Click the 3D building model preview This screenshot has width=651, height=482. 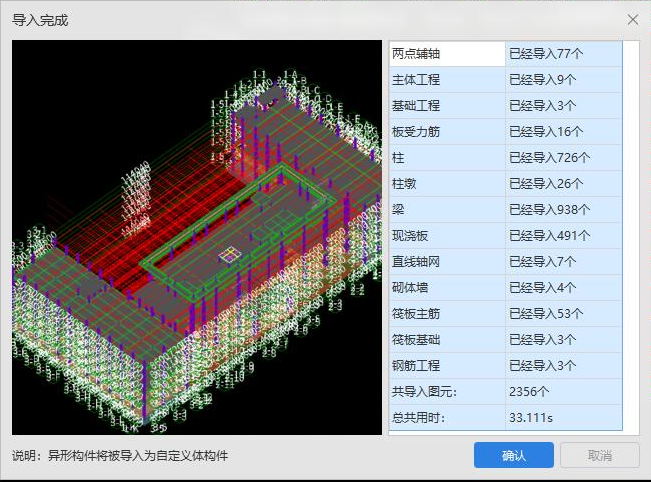197,237
